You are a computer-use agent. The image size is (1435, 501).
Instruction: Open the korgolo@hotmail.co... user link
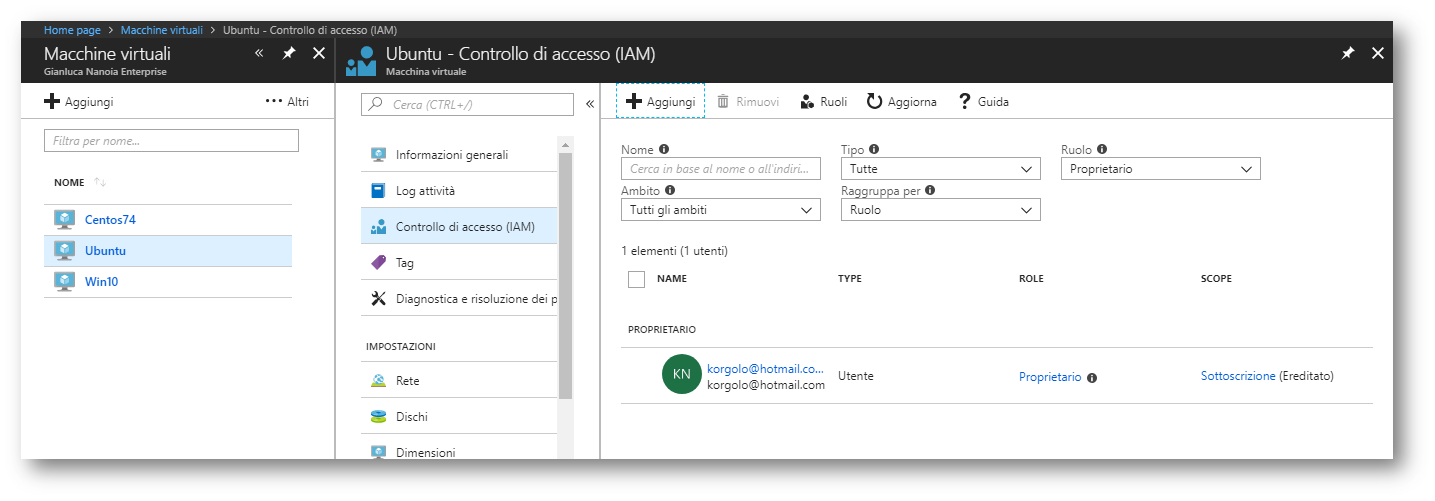pyautogui.click(x=765, y=369)
